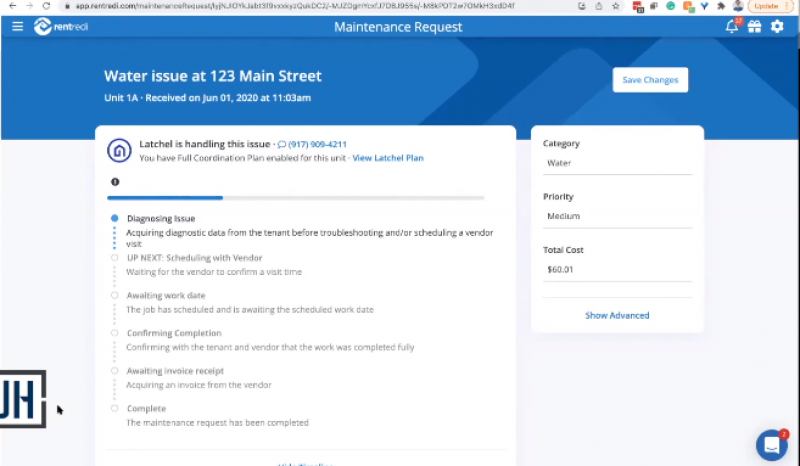Viewport: 800px width, 466px height.
Task: Select the Awaiting work date step marker
Action: pyautogui.click(x=115, y=296)
